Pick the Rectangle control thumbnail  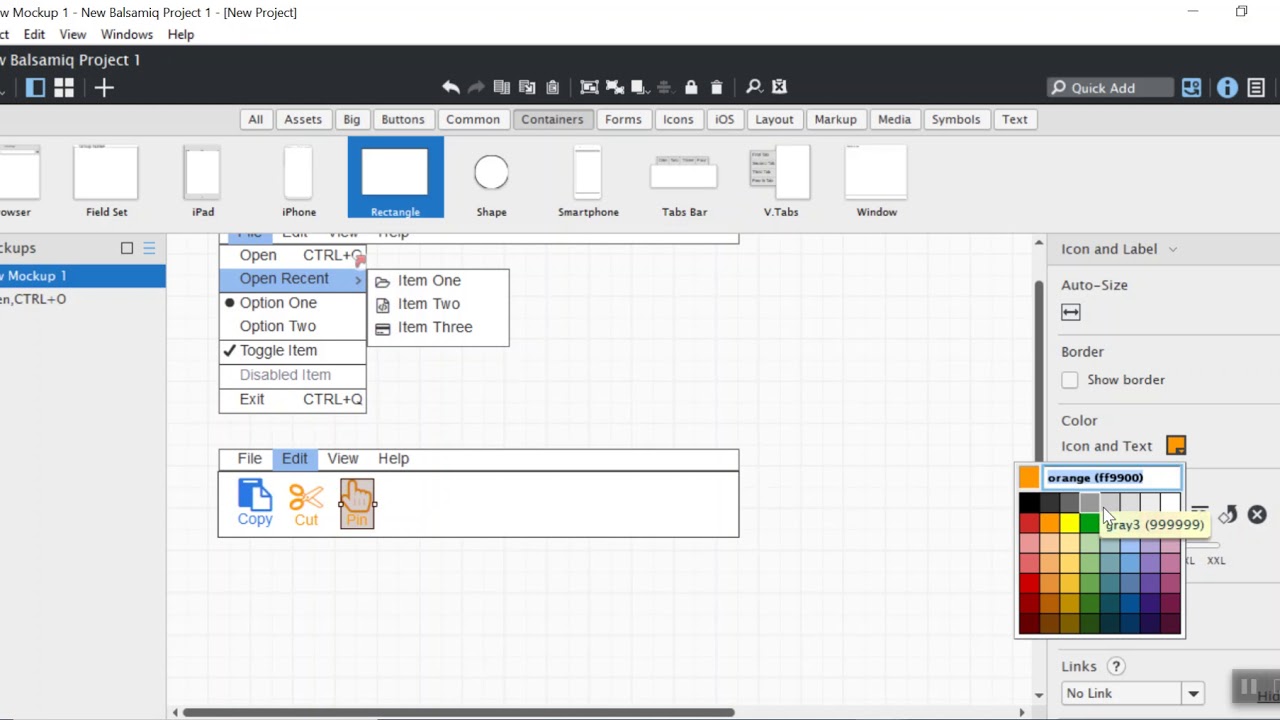click(395, 178)
